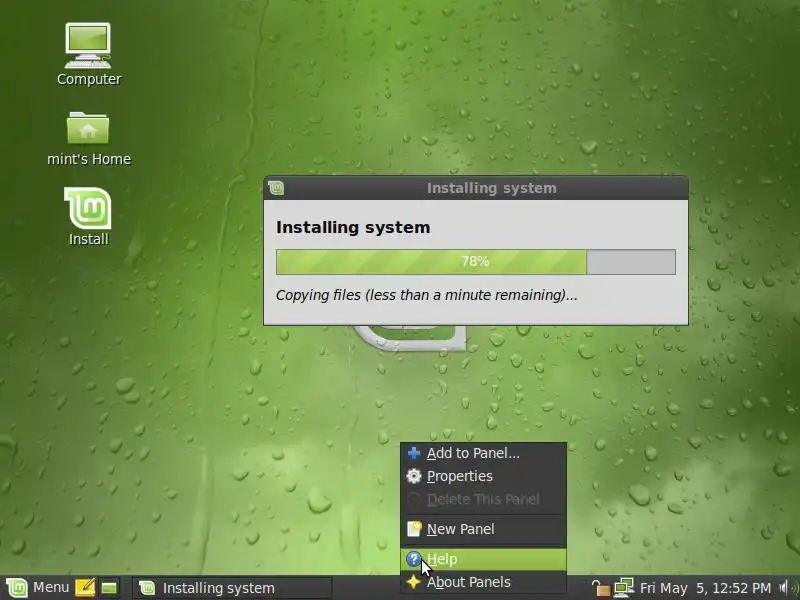Click the gear icon beside Properties

pyautogui.click(x=414, y=476)
